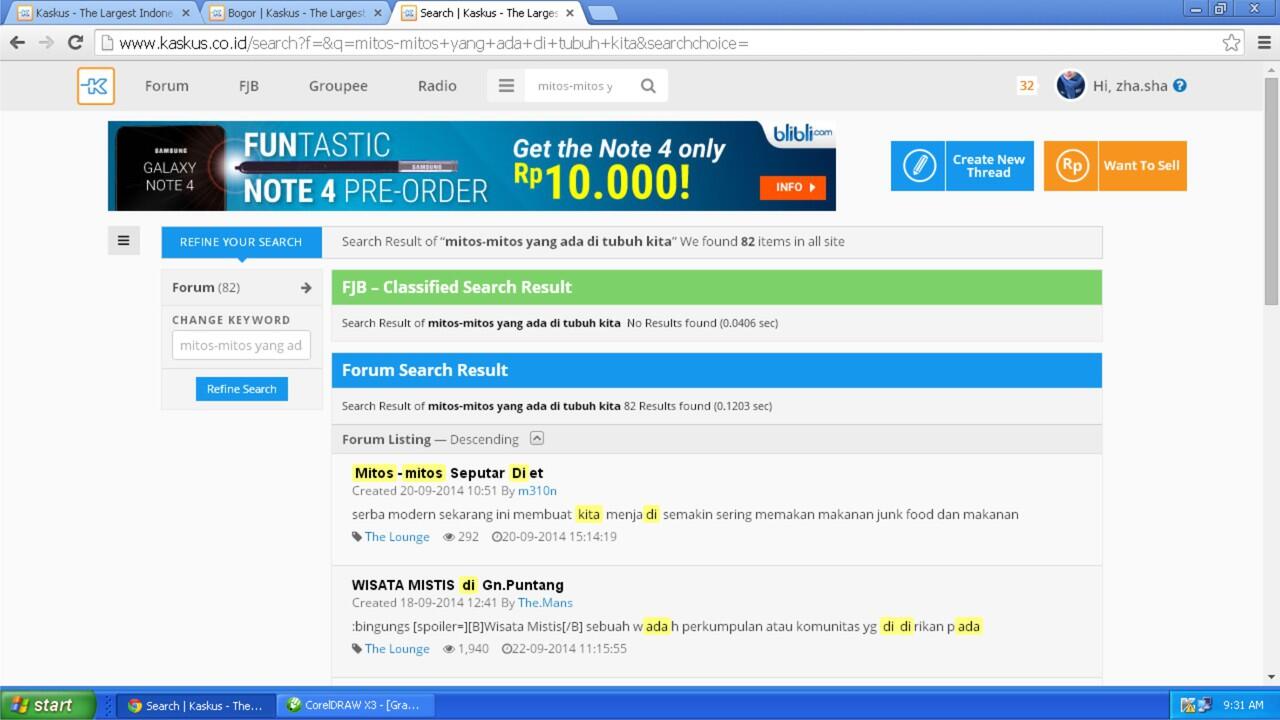
Task: Close the Bogor Kaskus tab
Action: coord(377,13)
